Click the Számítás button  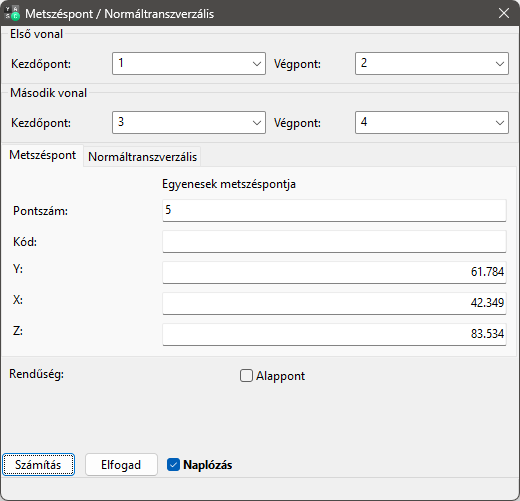point(38,465)
